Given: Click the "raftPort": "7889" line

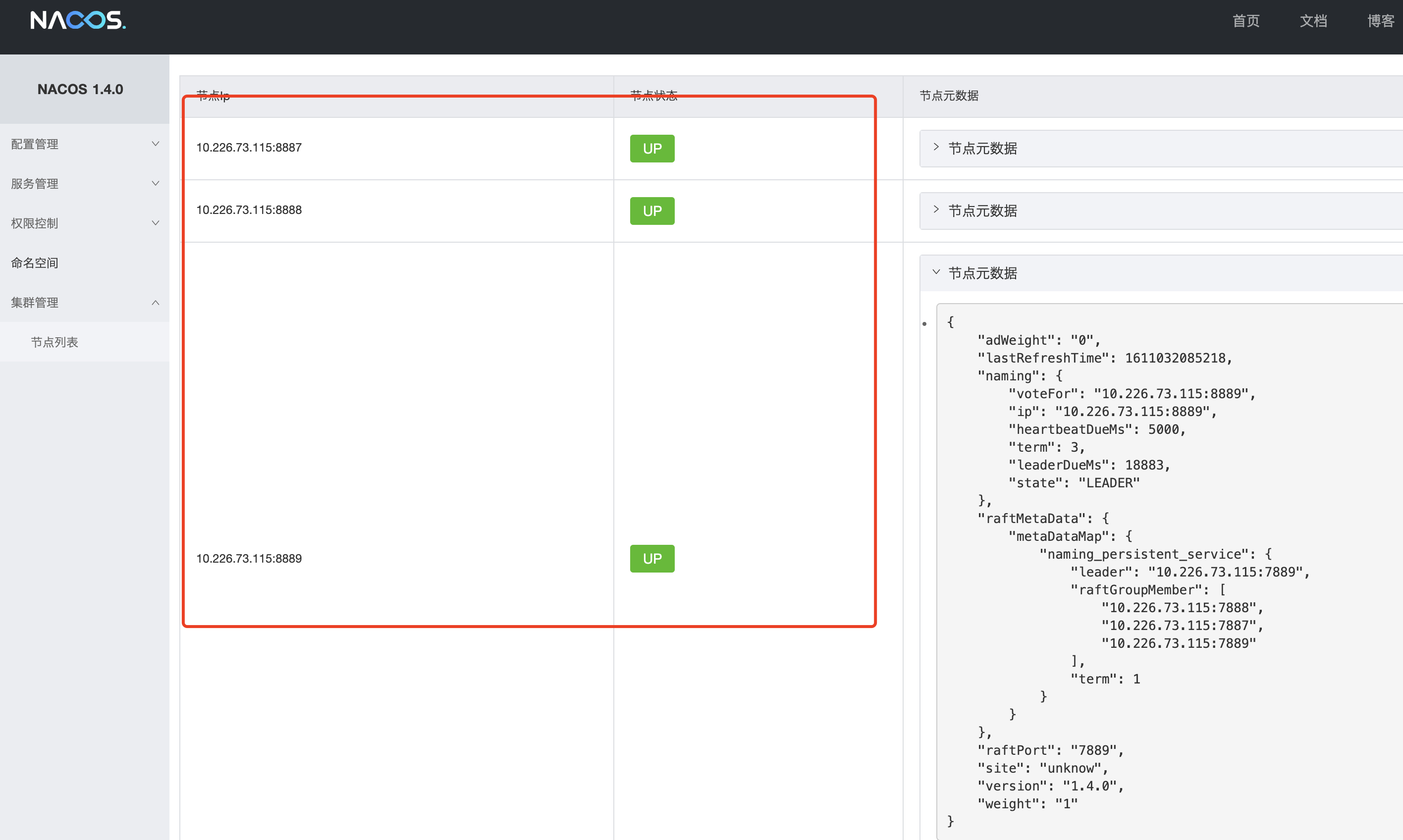Looking at the screenshot, I should [1050, 750].
